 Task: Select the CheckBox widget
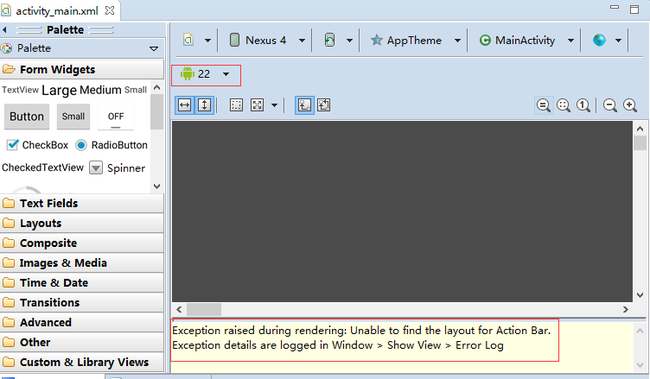(37, 145)
